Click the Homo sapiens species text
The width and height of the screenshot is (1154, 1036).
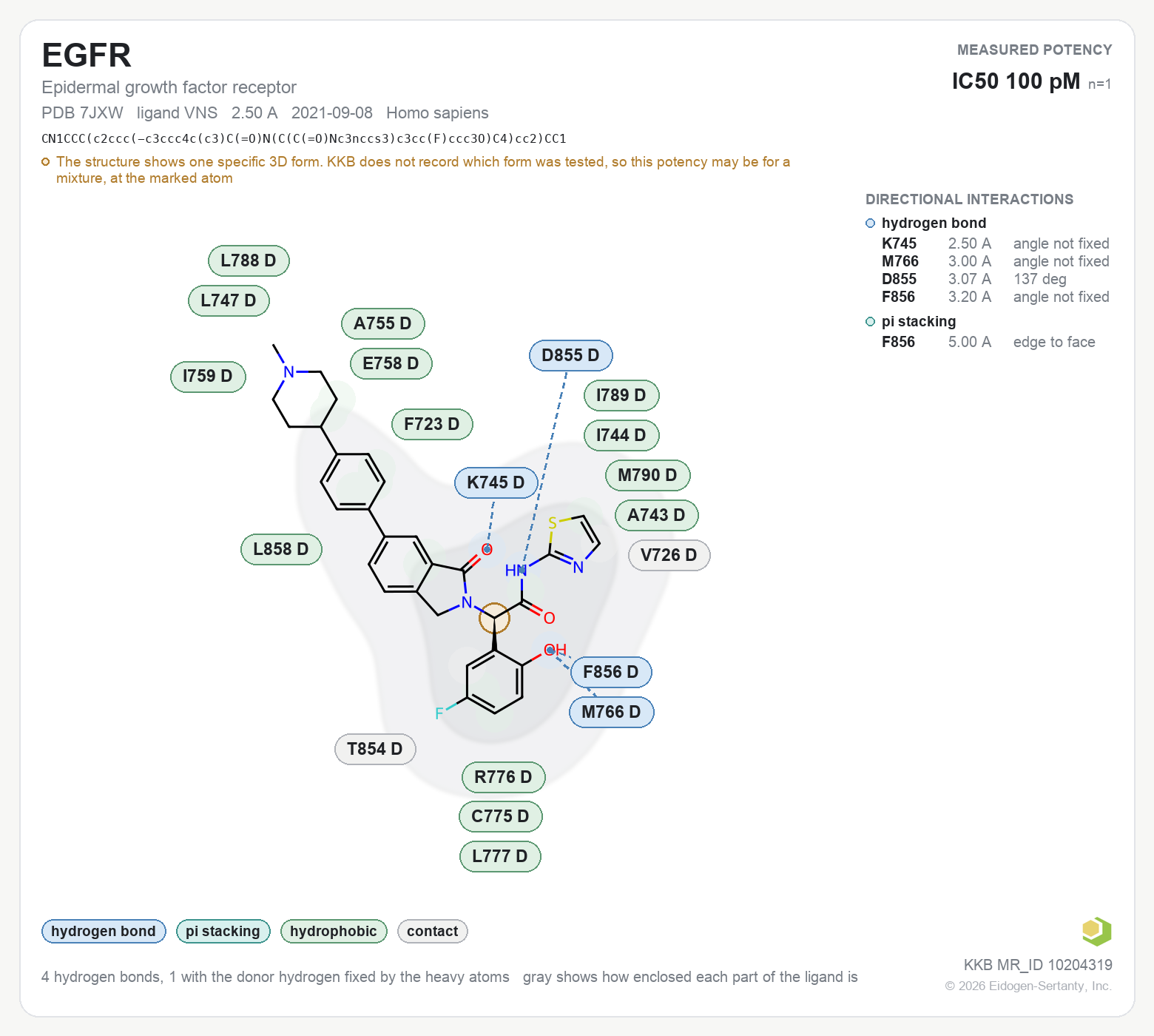(437, 113)
